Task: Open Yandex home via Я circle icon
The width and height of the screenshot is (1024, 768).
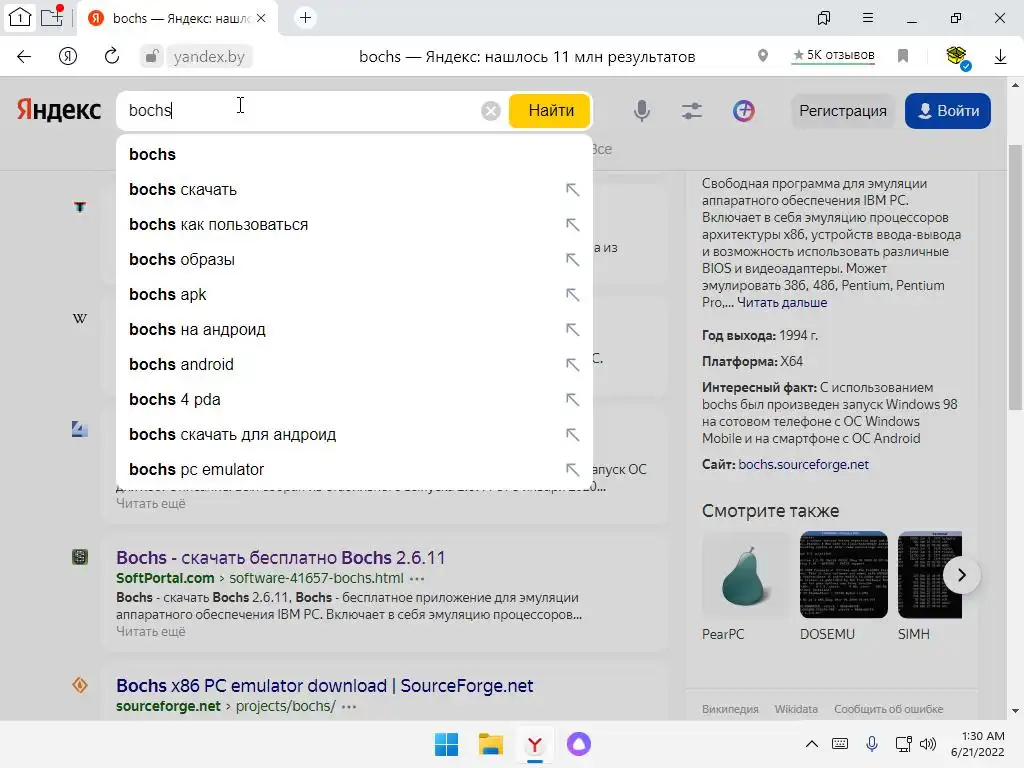Action: point(68,57)
